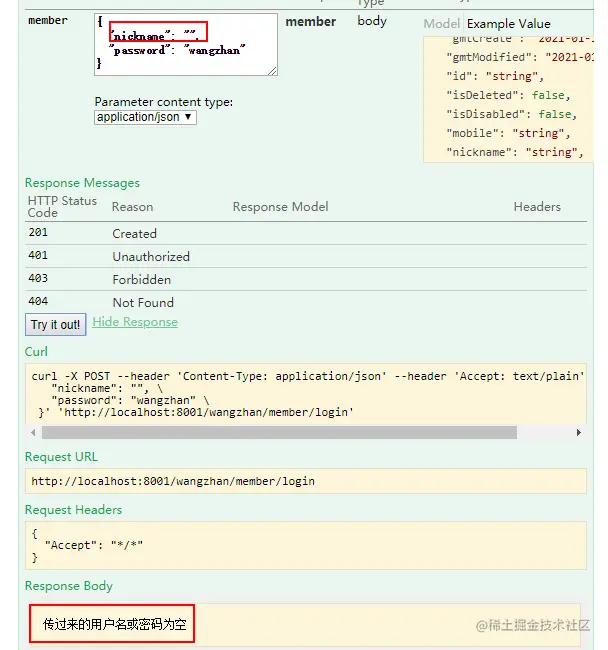The image size is (608, 650).
Task: Open the Parameter content type dropdown
Action: click(145, 117)
